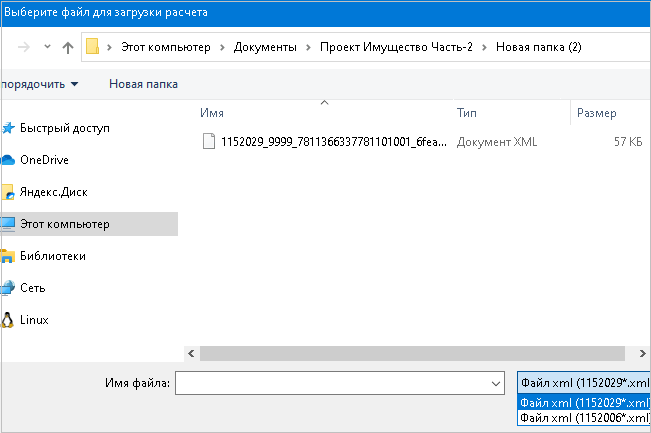This screenshot has height=433, width=651.
Task: Sort files by the Имя column
Action: (211, 113)
